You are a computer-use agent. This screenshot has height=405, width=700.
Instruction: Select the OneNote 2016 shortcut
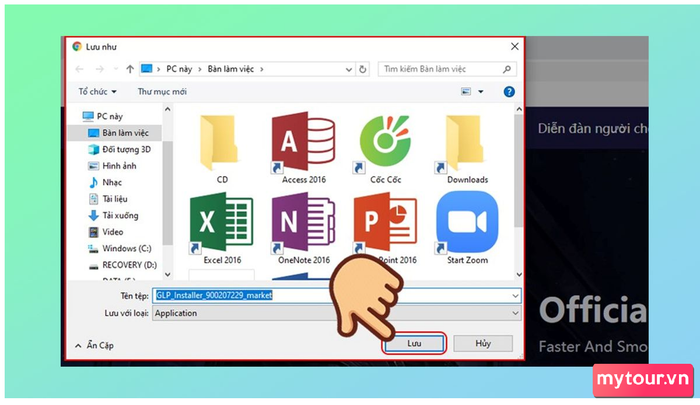(x=304, y=229)
